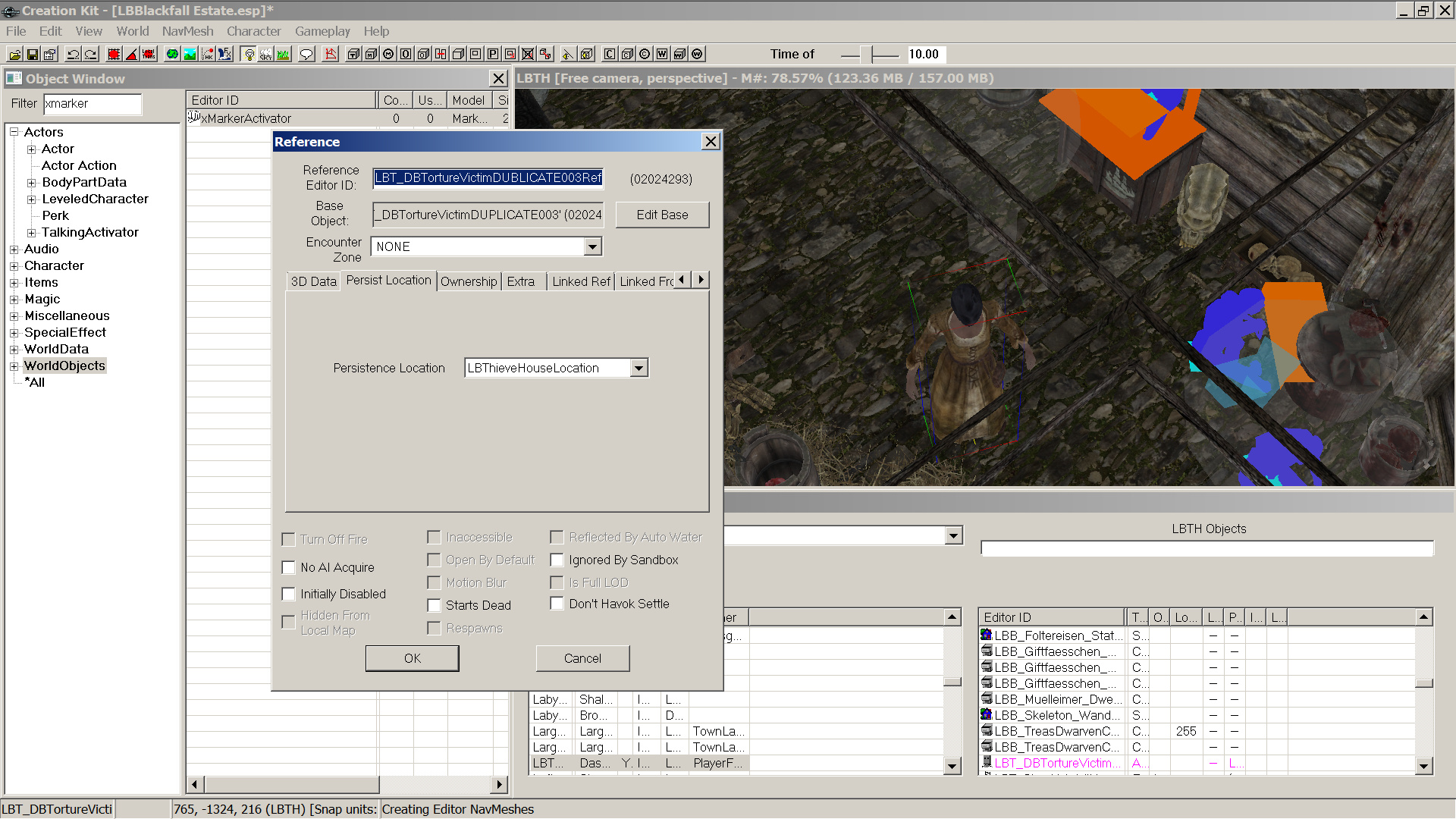Click the Edit Base button

662,215
